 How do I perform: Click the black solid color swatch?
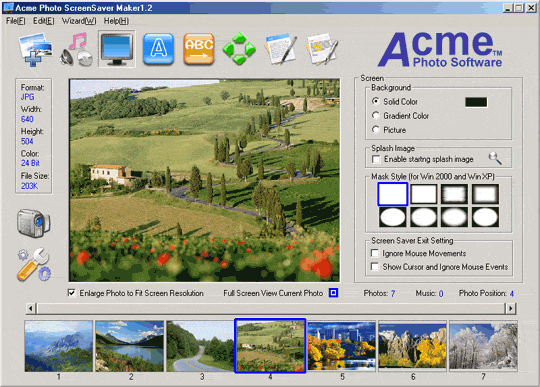point(476,102)
